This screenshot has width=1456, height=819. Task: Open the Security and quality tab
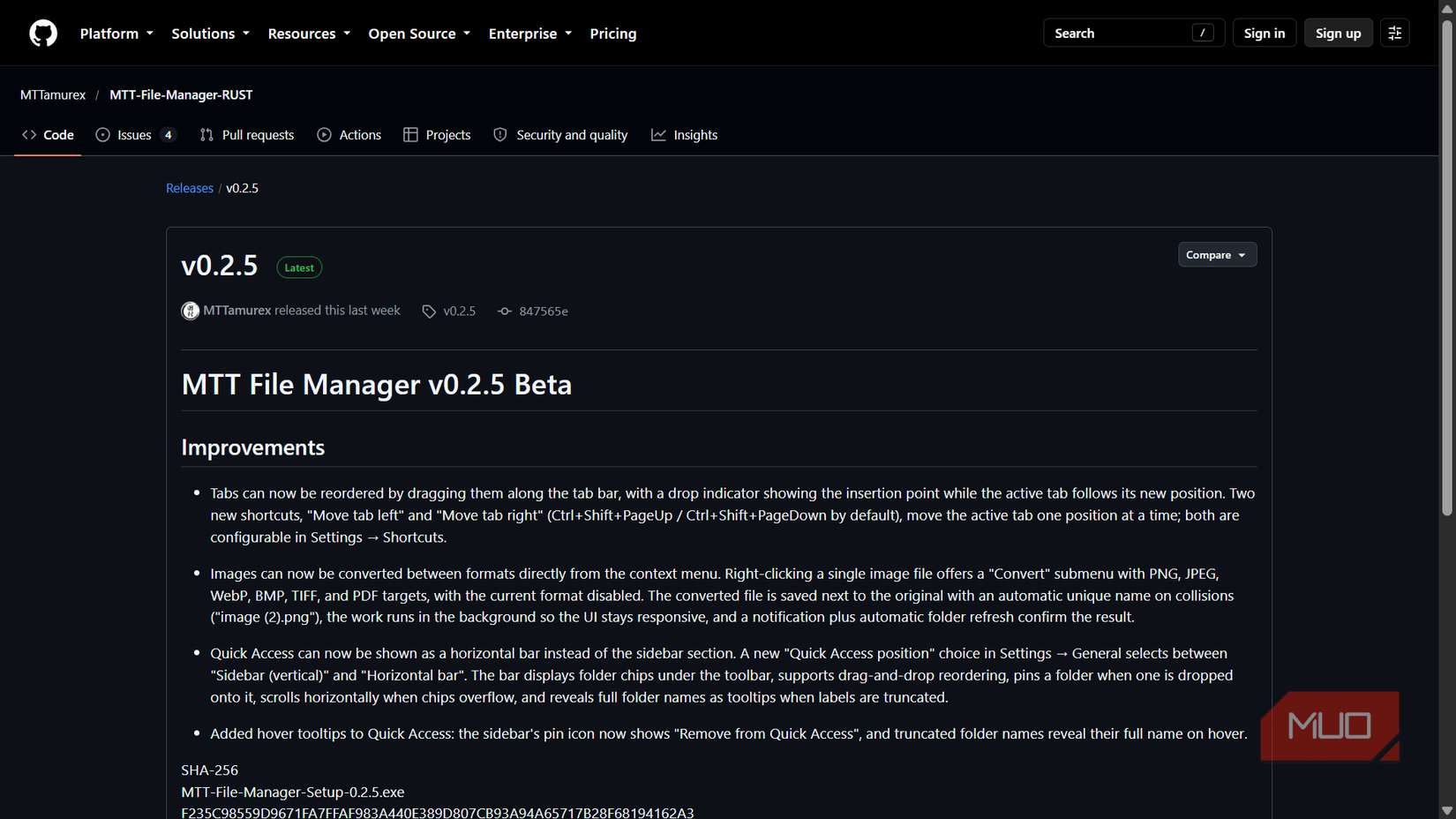coord(560,135)
